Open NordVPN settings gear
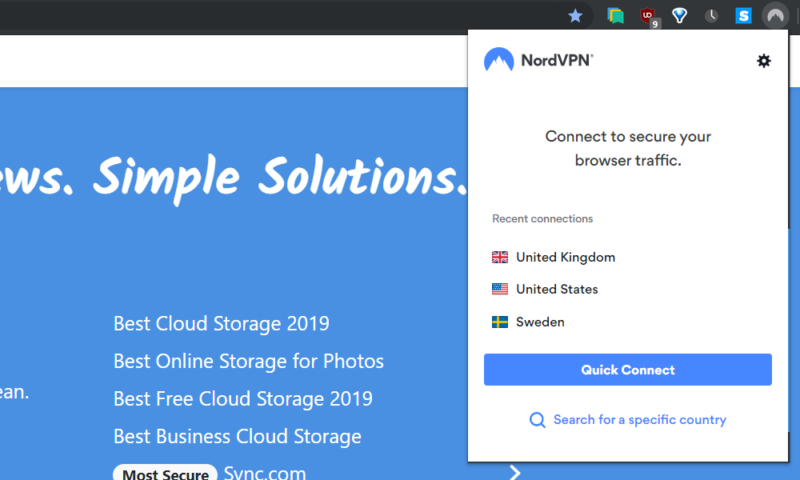 764,61
